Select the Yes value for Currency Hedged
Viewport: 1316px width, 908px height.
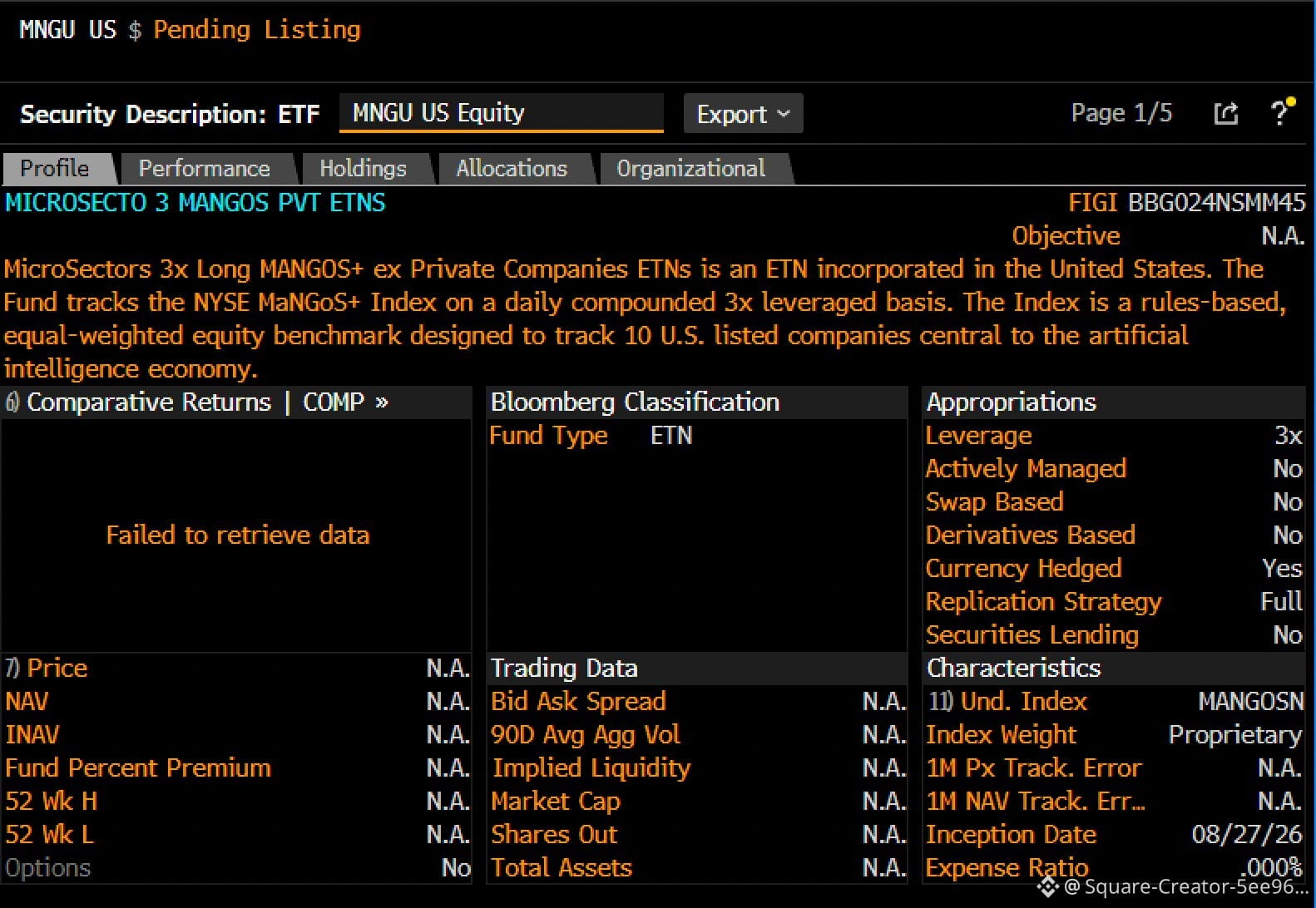(x=1282, y=569)
